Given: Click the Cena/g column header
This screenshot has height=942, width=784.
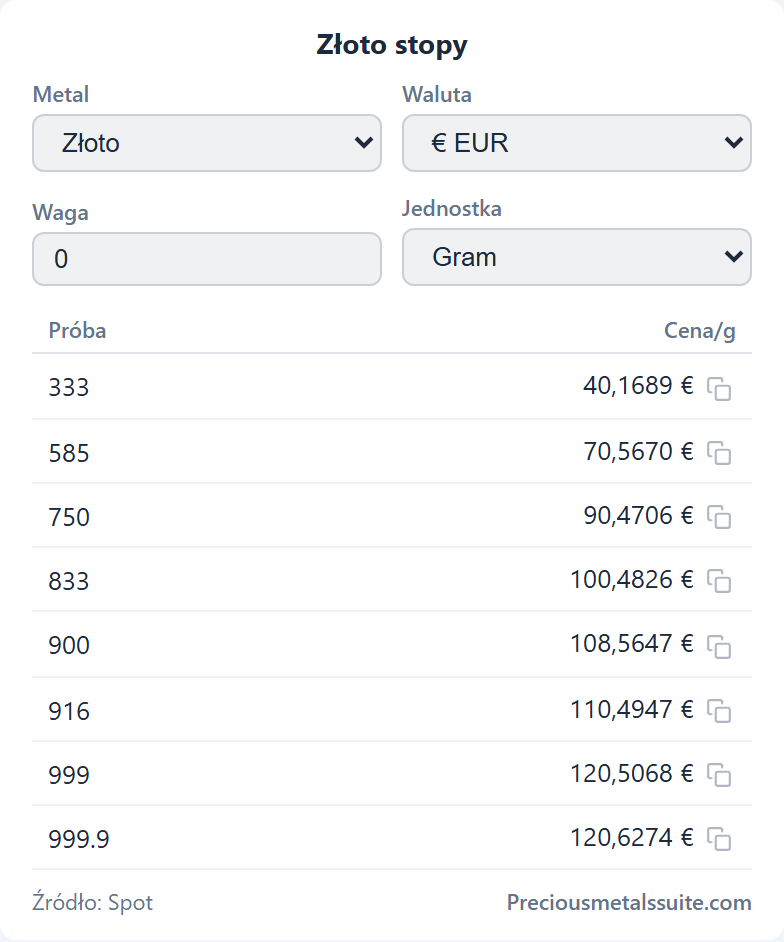Looking at the screenshot, I should point(699,330).
